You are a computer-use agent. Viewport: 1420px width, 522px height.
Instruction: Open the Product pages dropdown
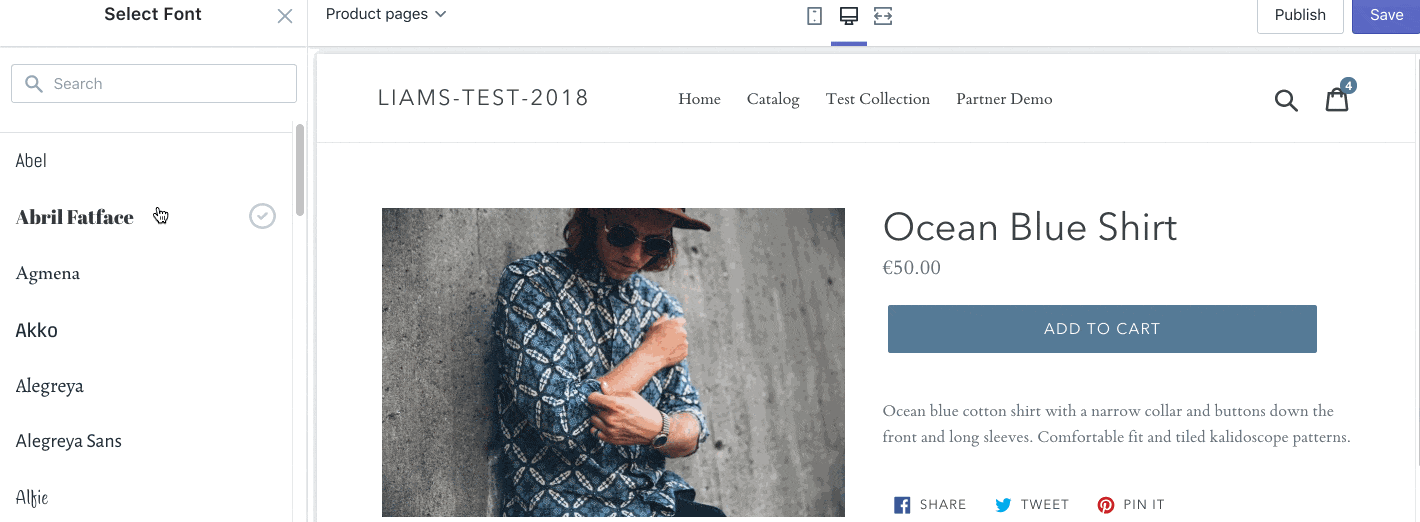(386, 14)
